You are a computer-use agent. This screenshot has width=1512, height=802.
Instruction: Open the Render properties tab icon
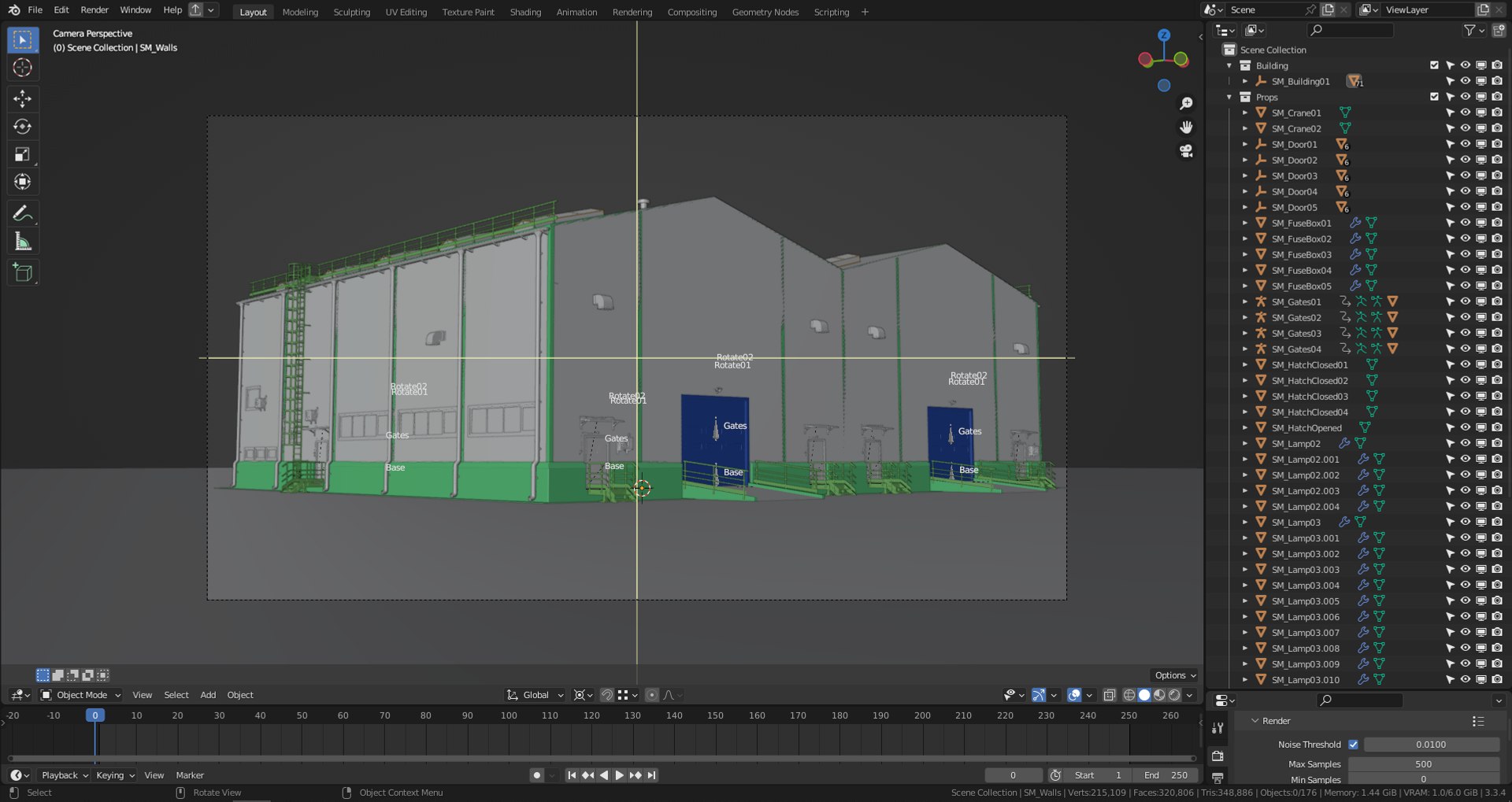(1217, 756)
